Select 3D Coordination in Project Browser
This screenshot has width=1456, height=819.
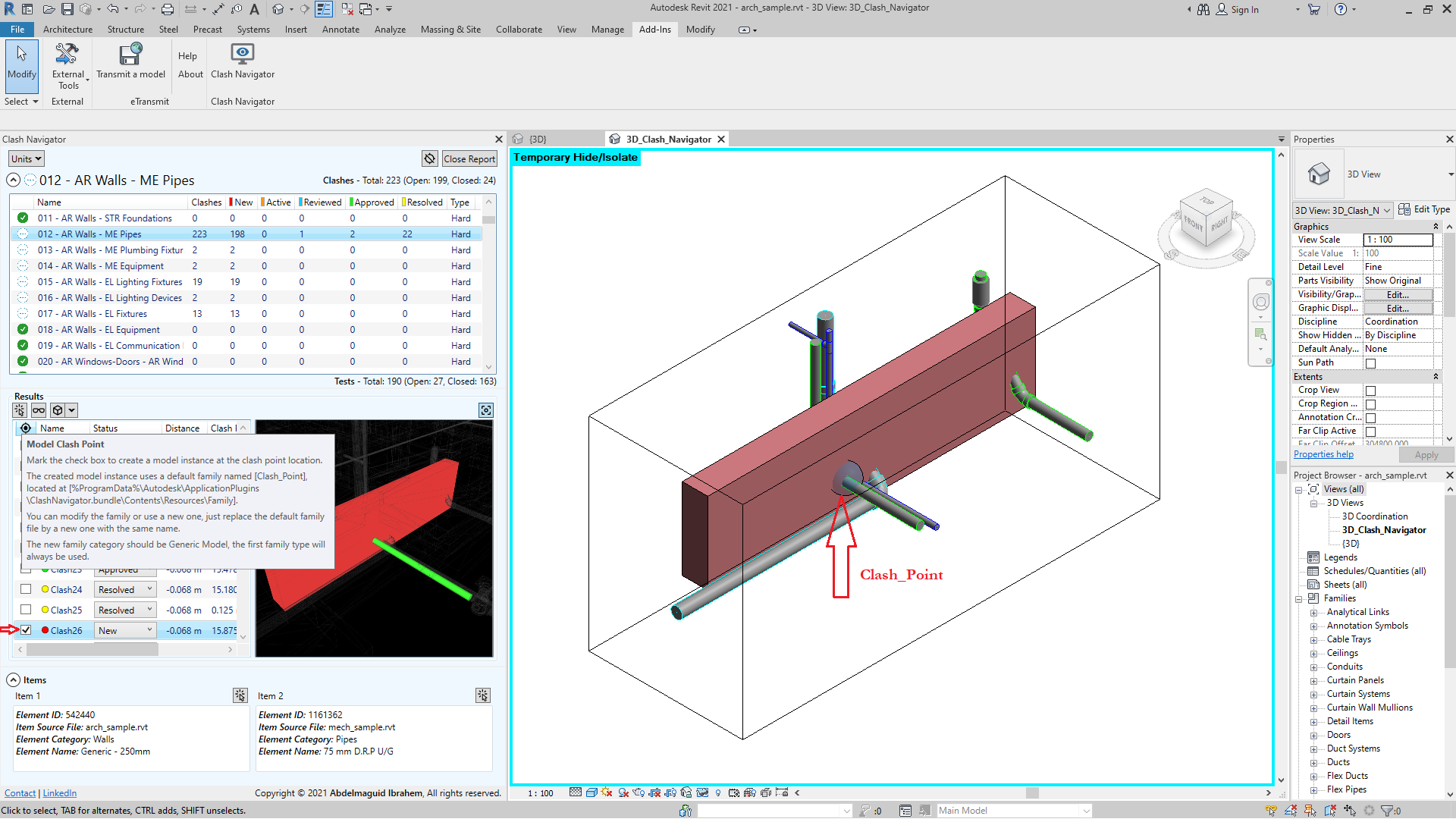click(x=1374, y=516)
